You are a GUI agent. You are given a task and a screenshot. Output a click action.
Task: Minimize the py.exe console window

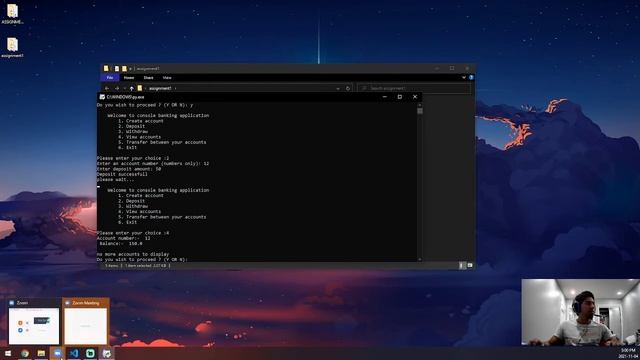[384, 97]
